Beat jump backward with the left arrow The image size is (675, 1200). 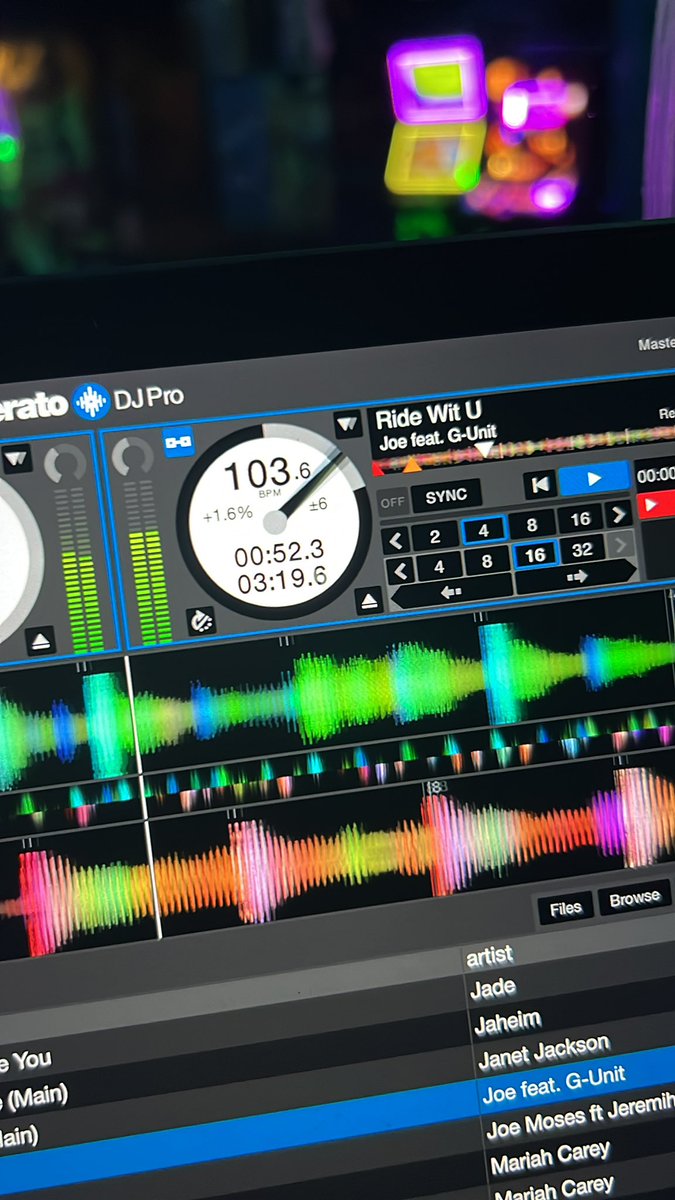(x=451, y=592)
